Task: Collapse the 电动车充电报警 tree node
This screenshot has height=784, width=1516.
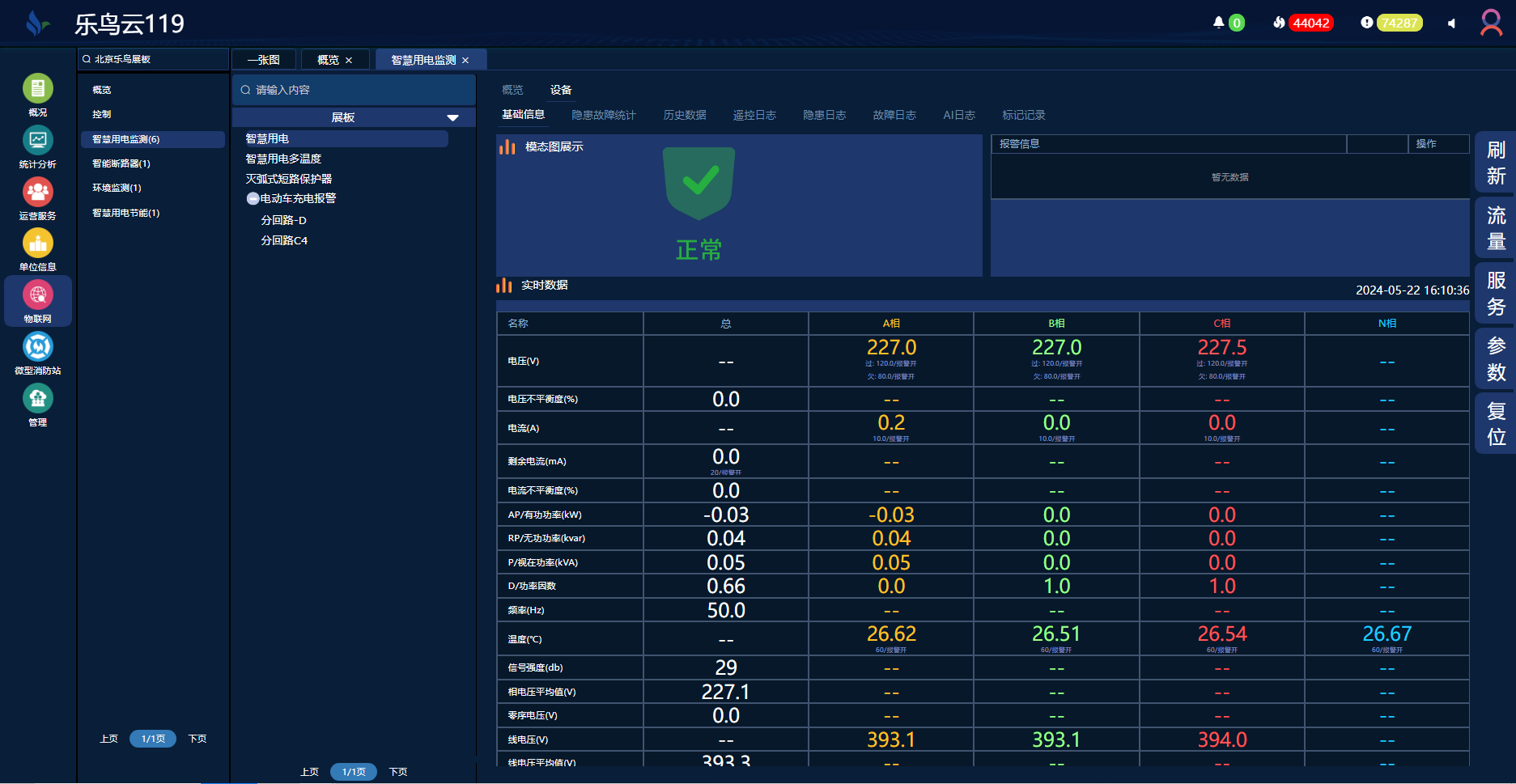Action: tap(253, 199)
